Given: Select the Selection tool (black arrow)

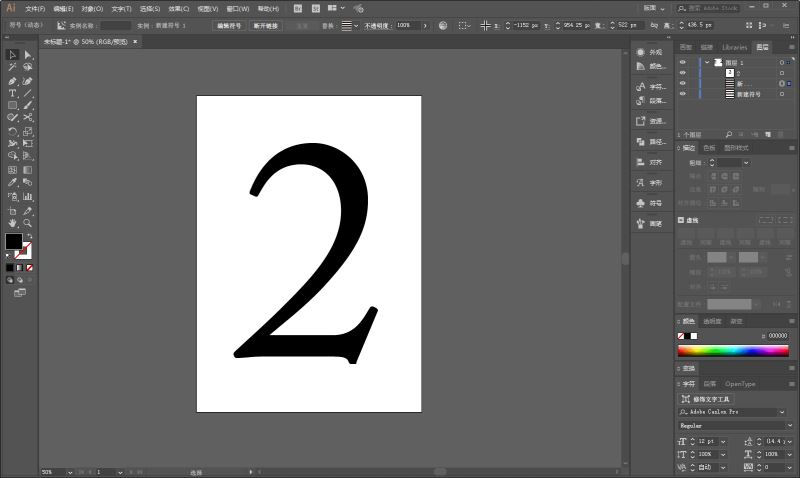Looking at the screenshot, I should point(13,55).
